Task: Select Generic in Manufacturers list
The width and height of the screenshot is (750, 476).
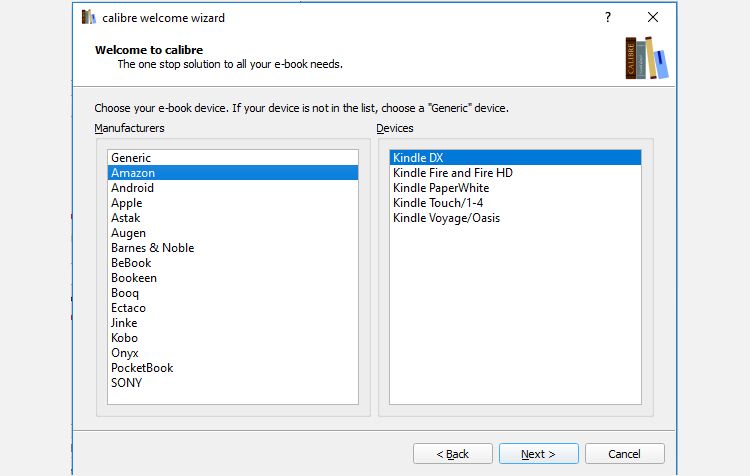Action: [x=233, y=158]
